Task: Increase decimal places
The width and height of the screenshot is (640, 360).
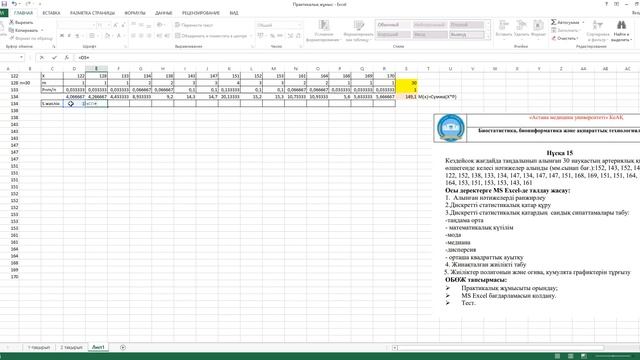Action: tap(290, 36)
